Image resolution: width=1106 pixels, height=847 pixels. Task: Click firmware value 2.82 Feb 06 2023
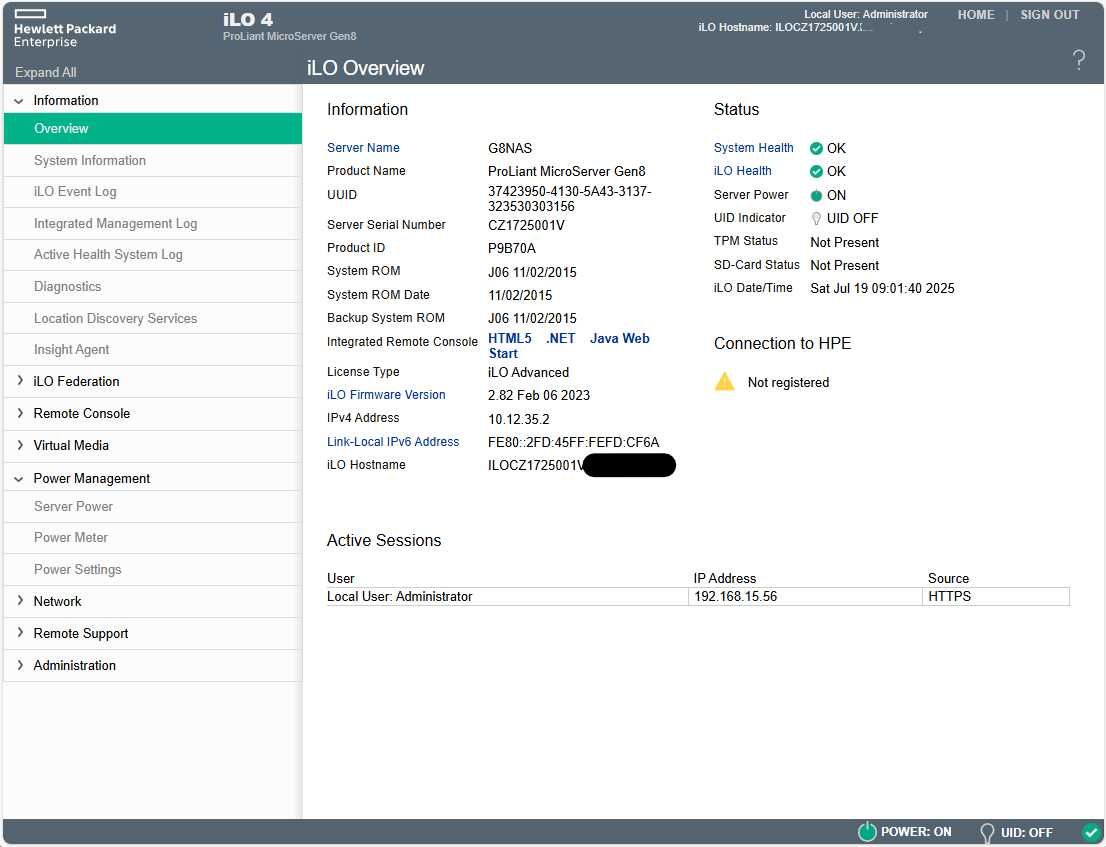pos(539,395)
